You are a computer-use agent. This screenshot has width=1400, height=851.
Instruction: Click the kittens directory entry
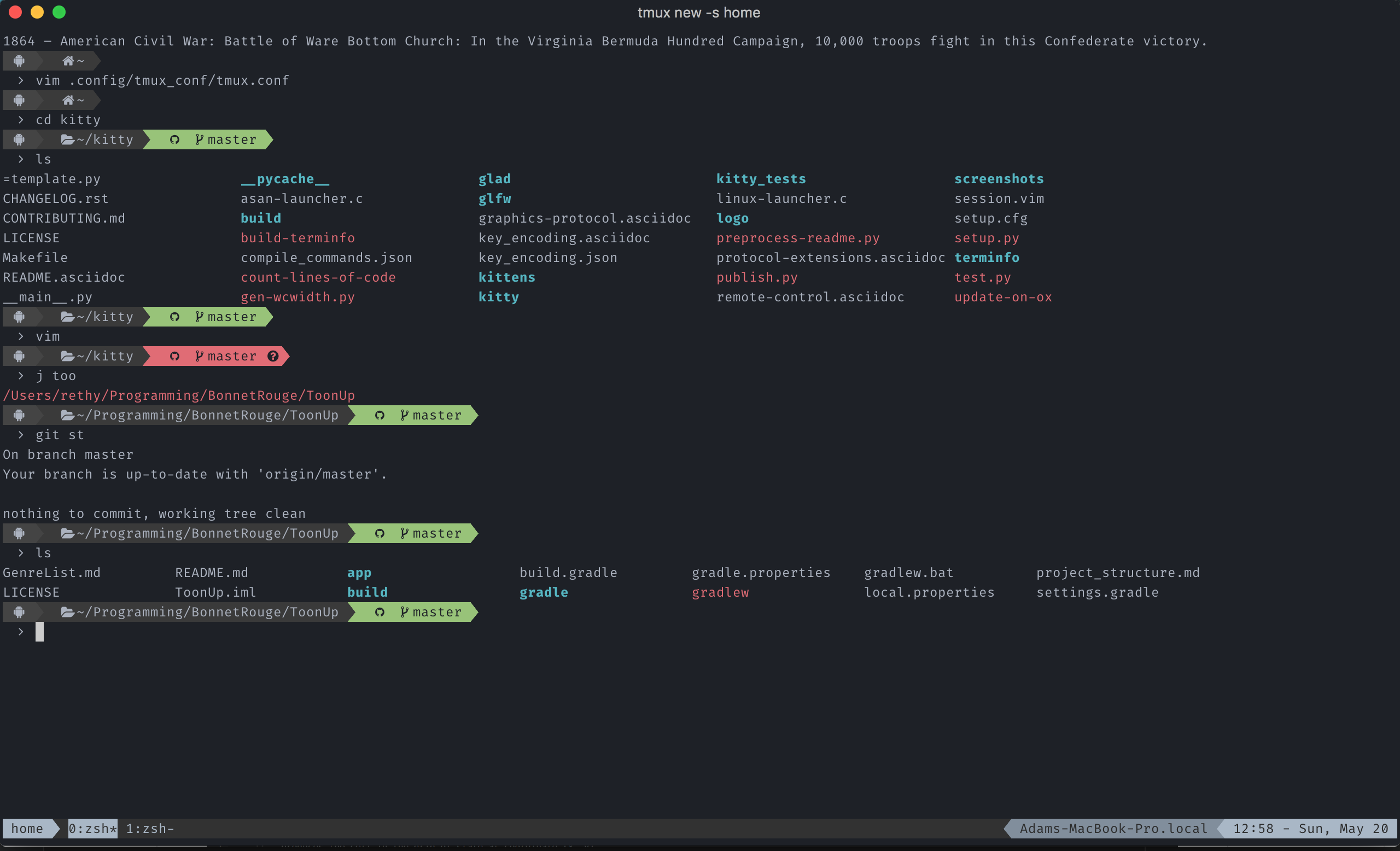coord(506,277)
